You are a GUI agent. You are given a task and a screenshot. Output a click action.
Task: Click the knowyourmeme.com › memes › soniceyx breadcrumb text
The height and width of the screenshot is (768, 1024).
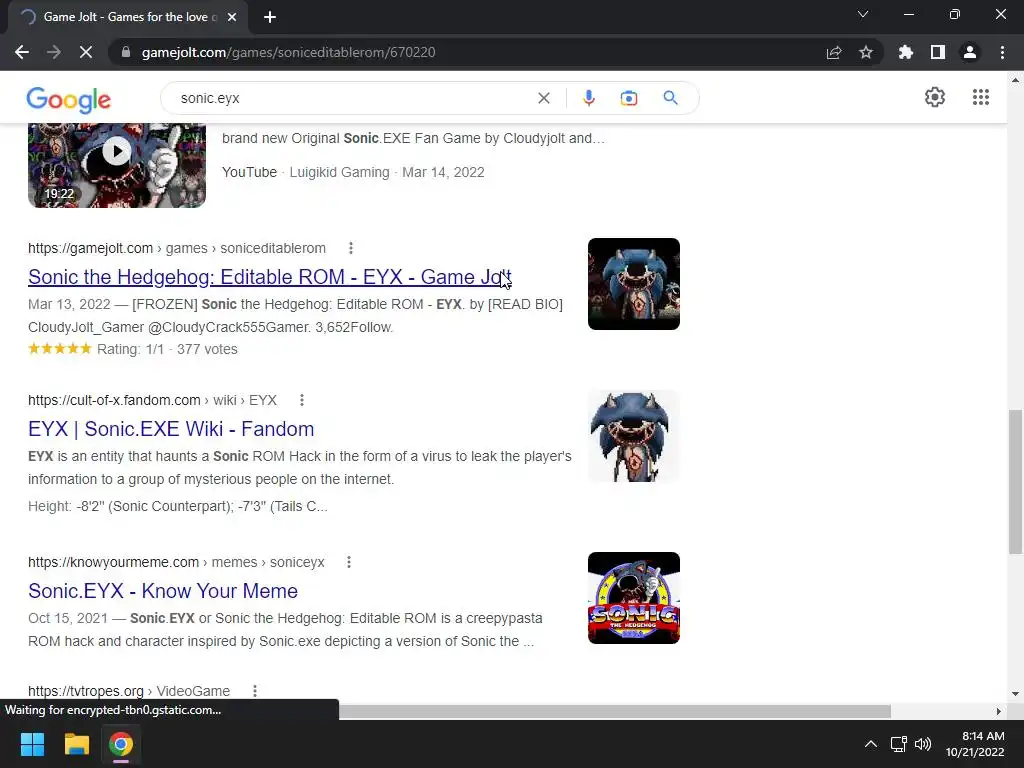[x=176, y=562]
